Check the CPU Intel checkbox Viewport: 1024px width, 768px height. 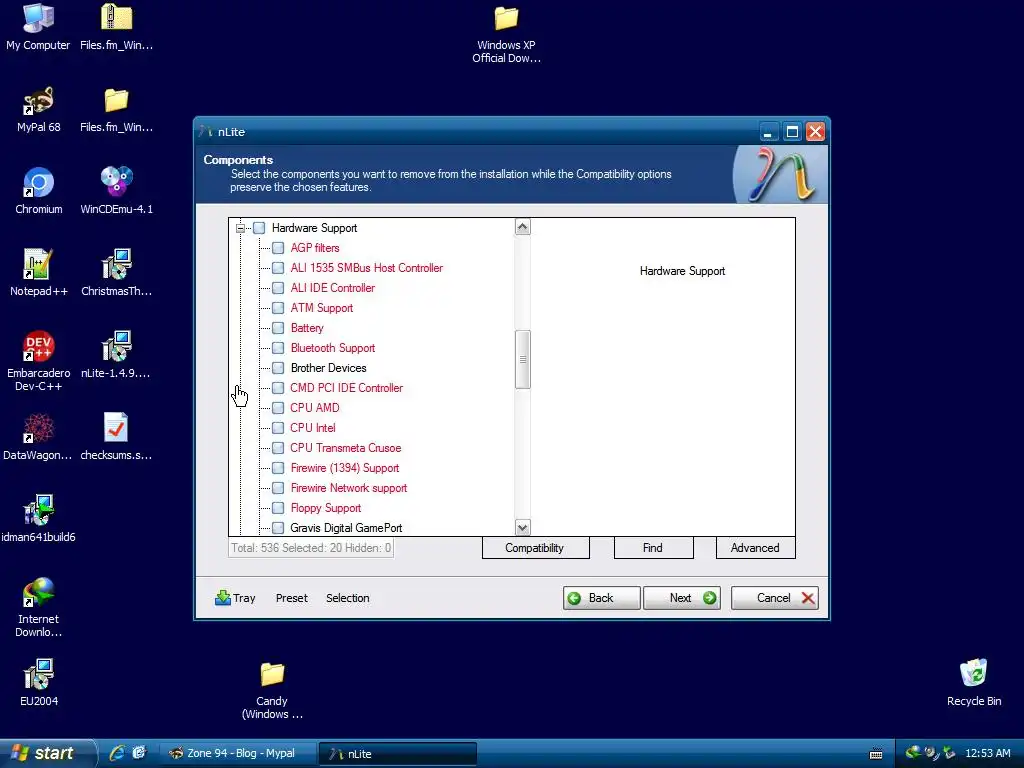tap(278, 428)
